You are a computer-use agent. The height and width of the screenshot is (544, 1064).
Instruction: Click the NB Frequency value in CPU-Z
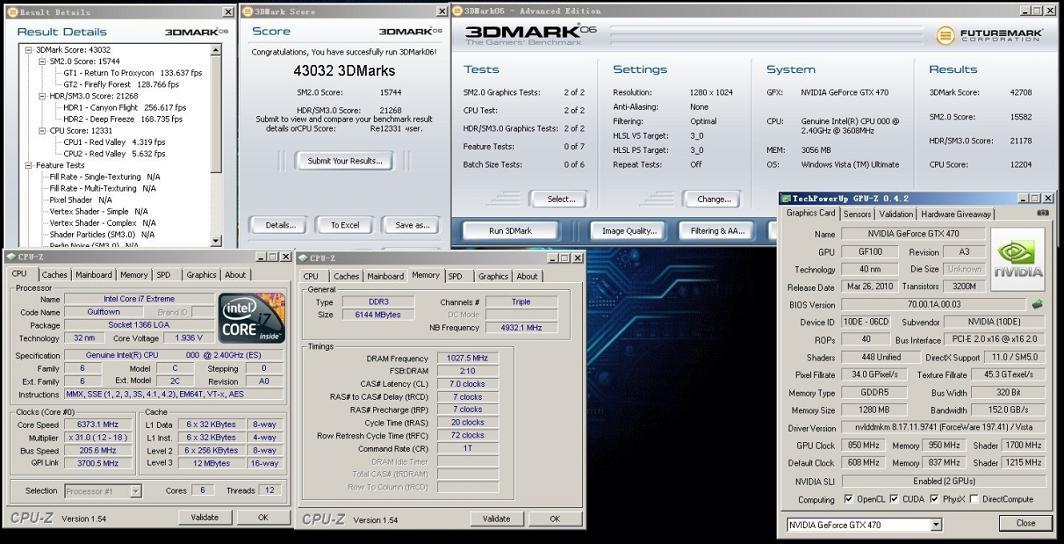(522, 328)
